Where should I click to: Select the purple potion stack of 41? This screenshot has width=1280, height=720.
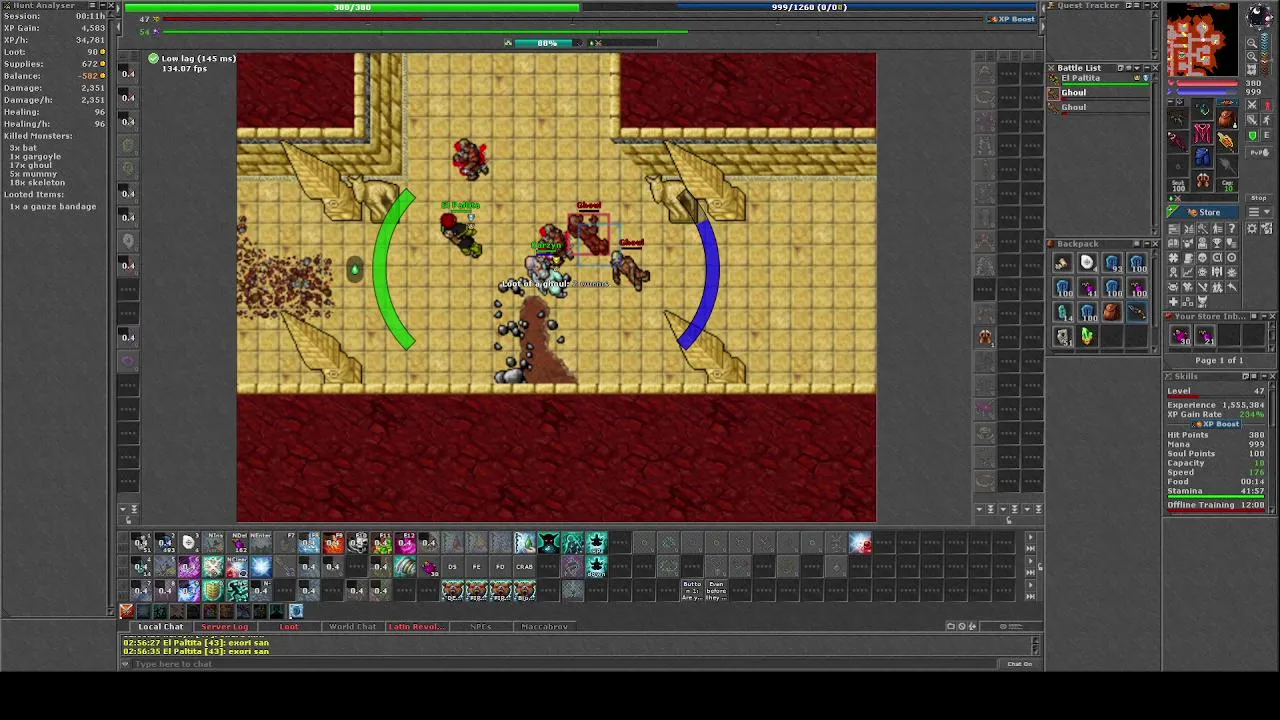(x=1088, y=287)
